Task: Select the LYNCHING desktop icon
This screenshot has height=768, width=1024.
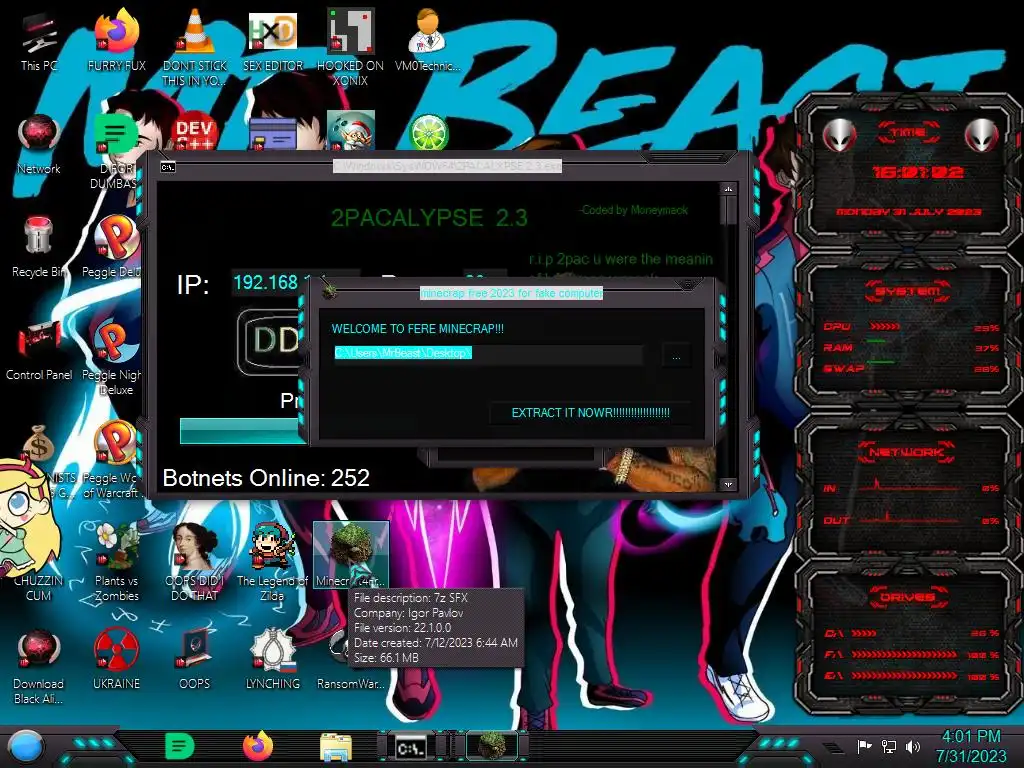Action: coord(272,661)
